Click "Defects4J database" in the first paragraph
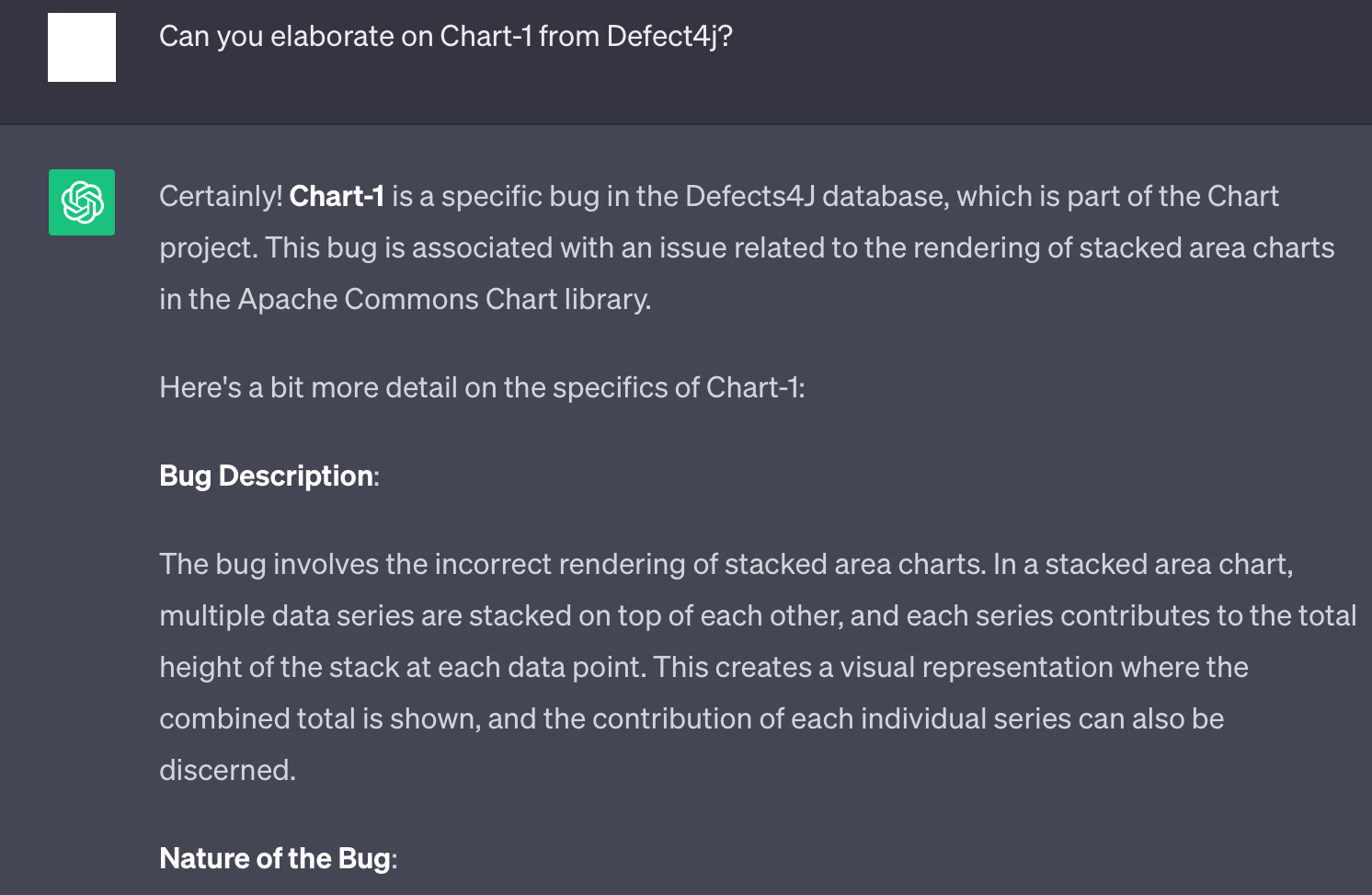Viewport: 1372px width, 895px height. 815,196
